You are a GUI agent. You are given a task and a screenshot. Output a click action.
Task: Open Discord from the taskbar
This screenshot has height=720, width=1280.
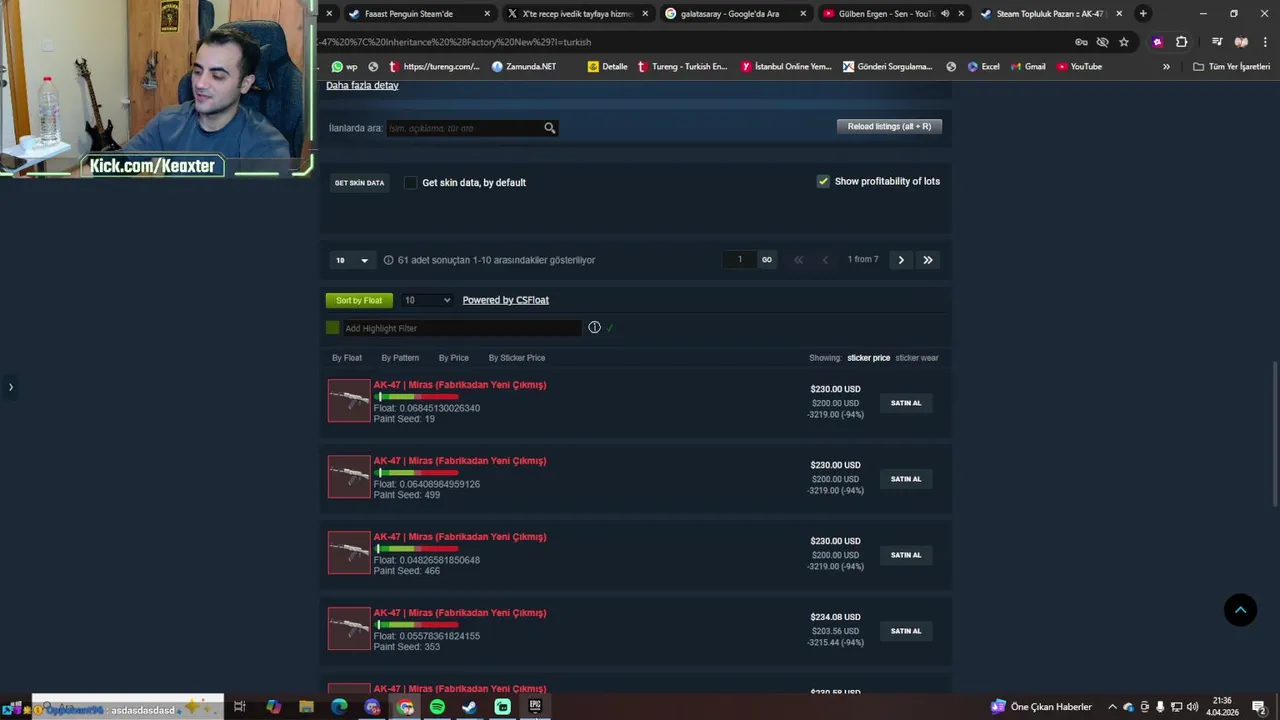tap(372, 707)
